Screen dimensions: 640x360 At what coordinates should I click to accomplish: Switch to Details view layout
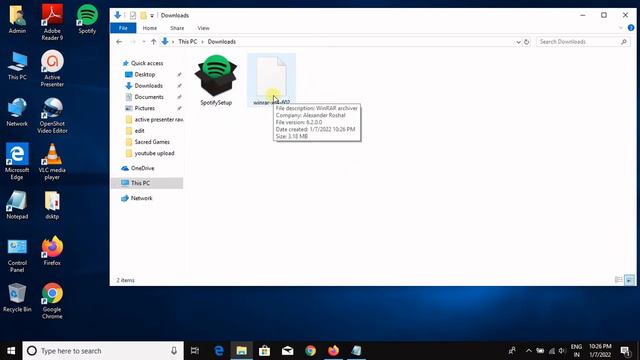pyautogui.click(x=619, y=280)
